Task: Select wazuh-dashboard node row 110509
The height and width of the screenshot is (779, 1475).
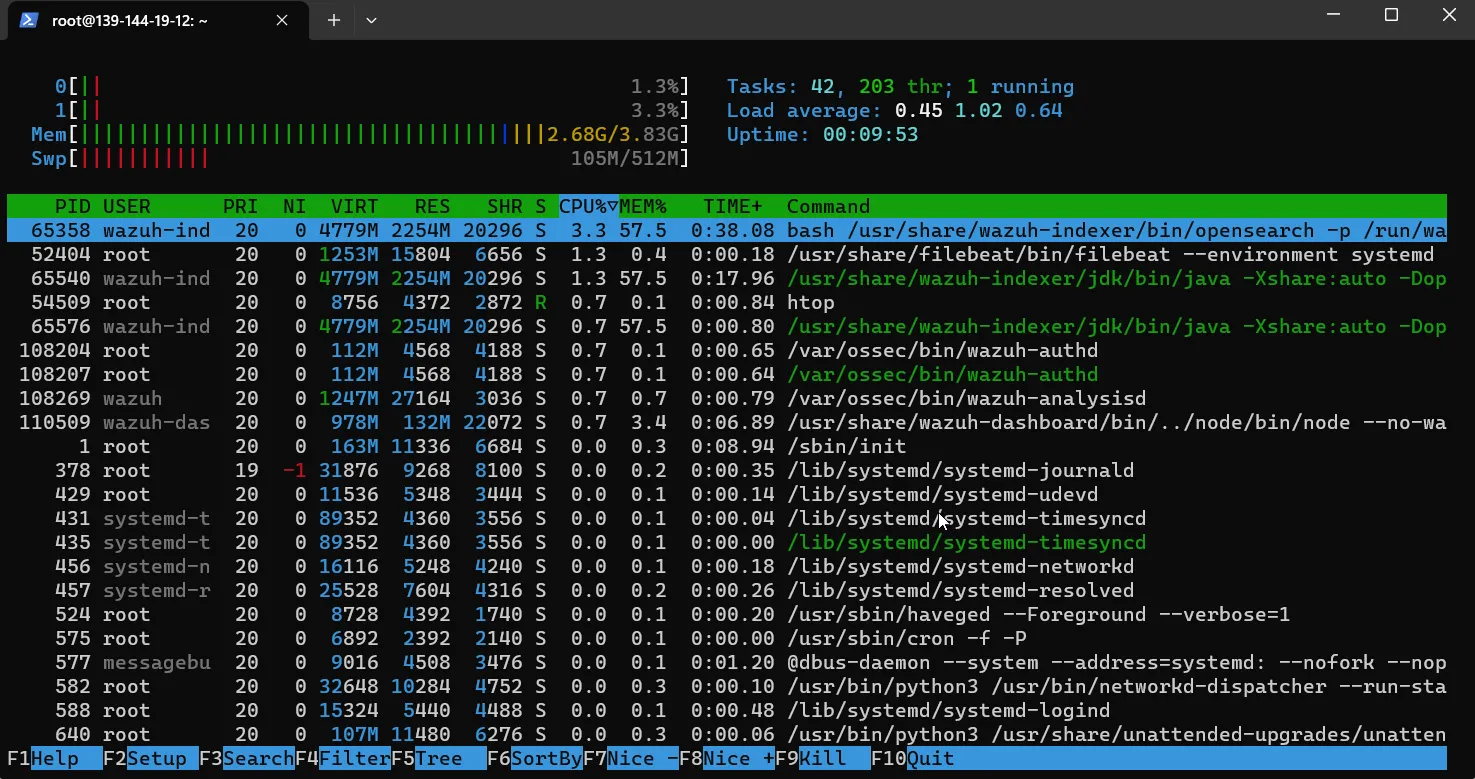Action: tap(727, 422)
